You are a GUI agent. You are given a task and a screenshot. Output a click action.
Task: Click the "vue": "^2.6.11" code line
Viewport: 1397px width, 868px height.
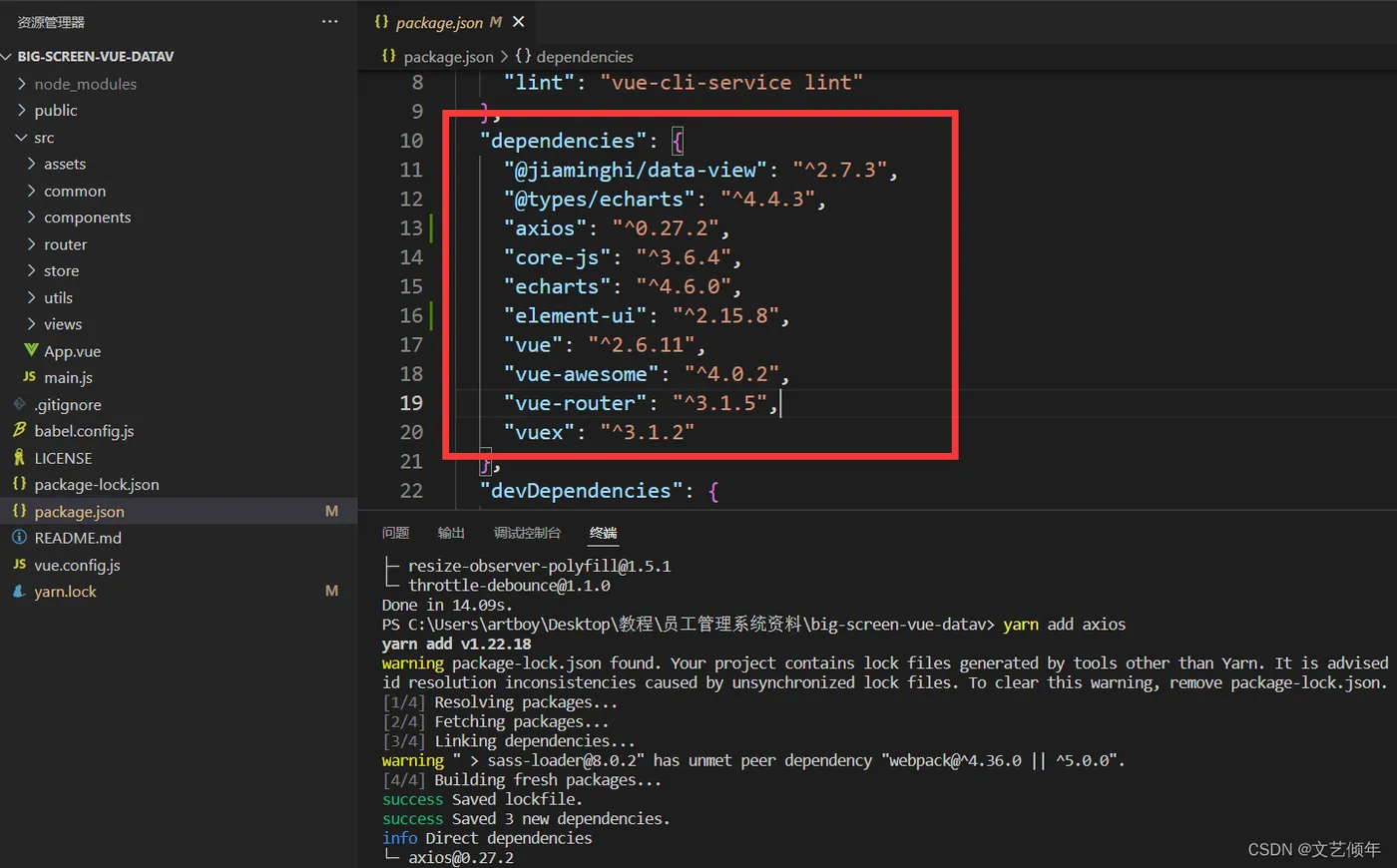click(605, 345)
